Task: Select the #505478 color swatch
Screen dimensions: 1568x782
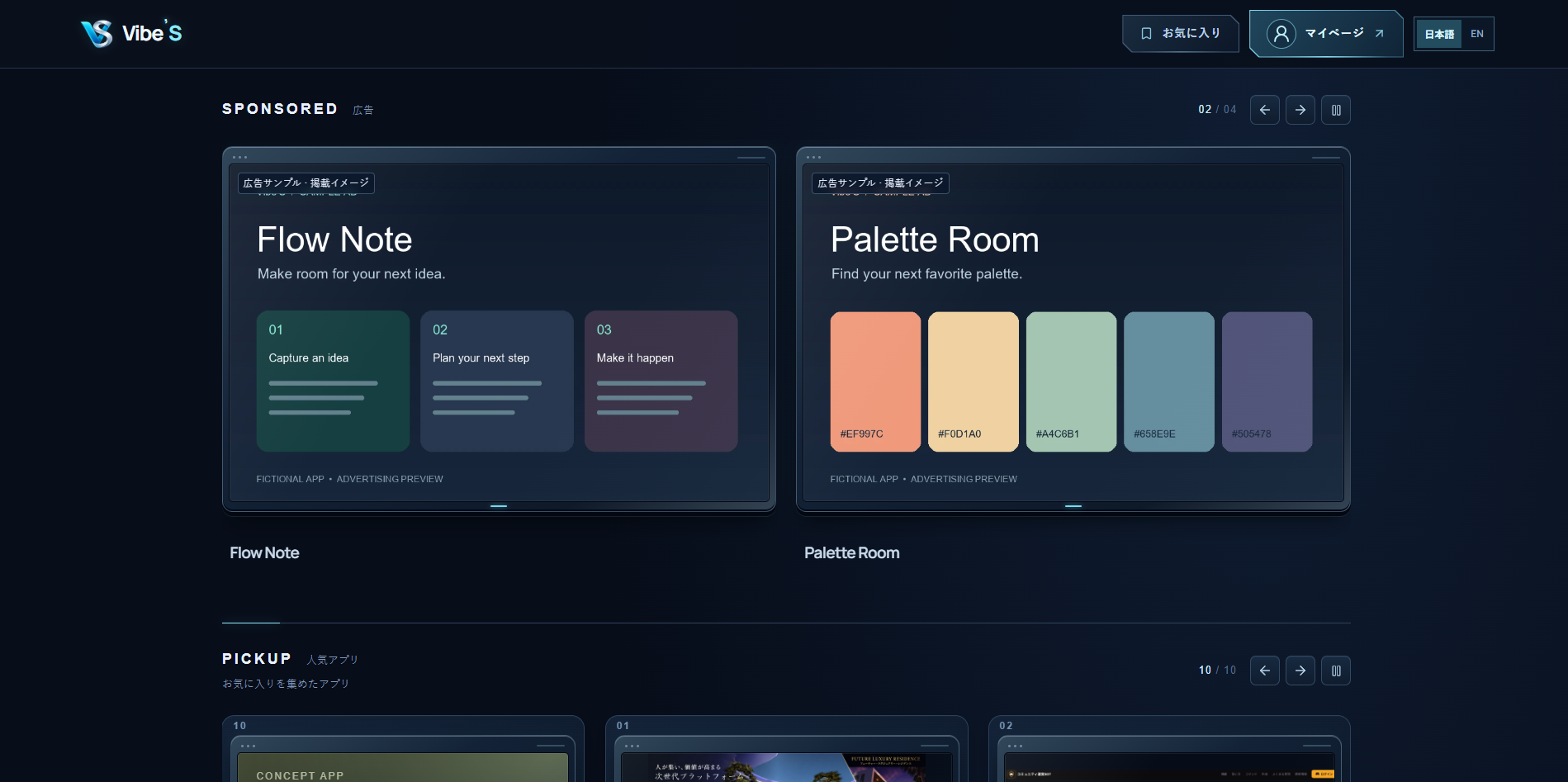Action: [1267, 382]
